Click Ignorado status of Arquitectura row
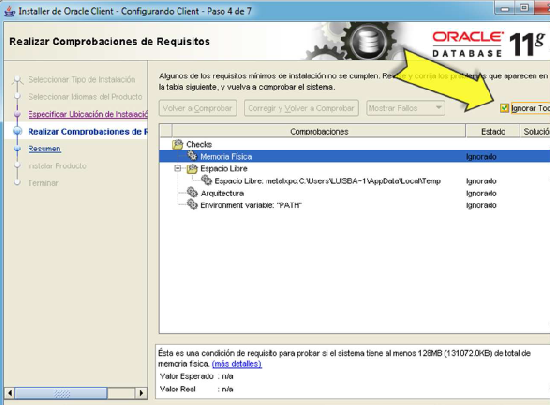 [481, 193]
